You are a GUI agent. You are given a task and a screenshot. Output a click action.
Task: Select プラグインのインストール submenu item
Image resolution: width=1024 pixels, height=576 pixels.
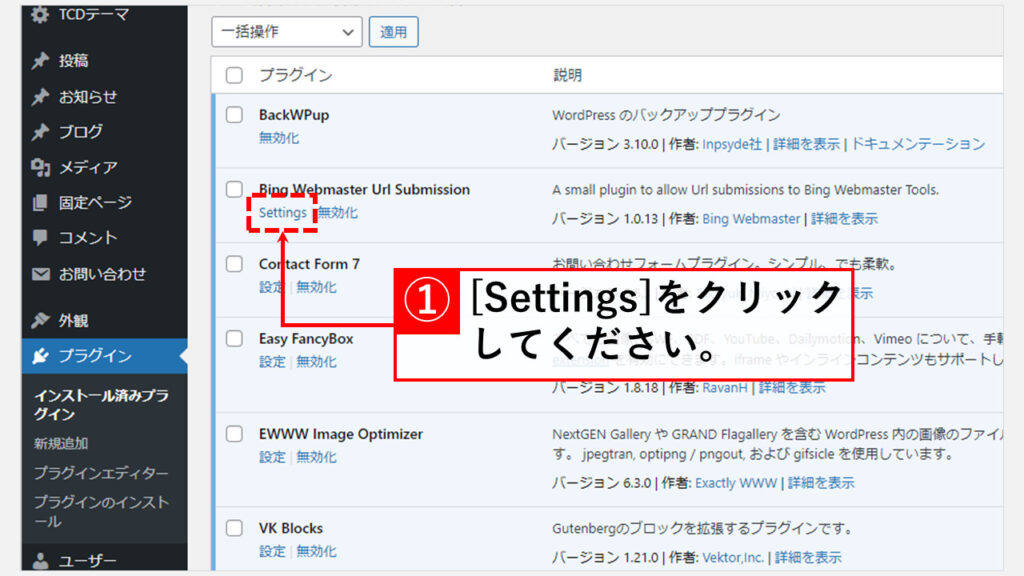[101, 511]
